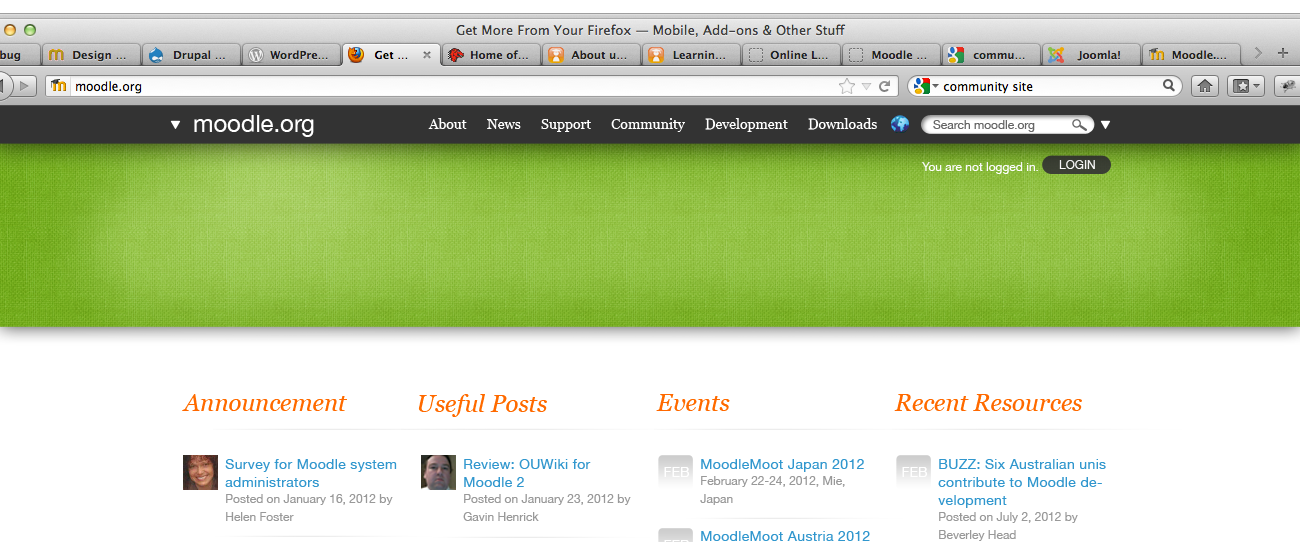Open the Learnin... tab
Image resolution: width=1300 pixels, height=542 pixels.
[x=691, y=55]
